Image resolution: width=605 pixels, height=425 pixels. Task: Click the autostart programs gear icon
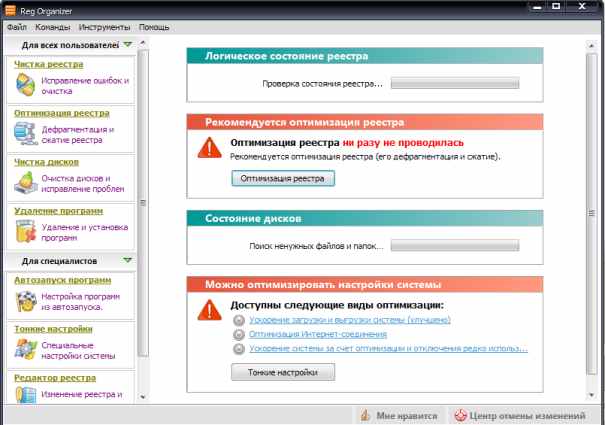coord(26,301)
